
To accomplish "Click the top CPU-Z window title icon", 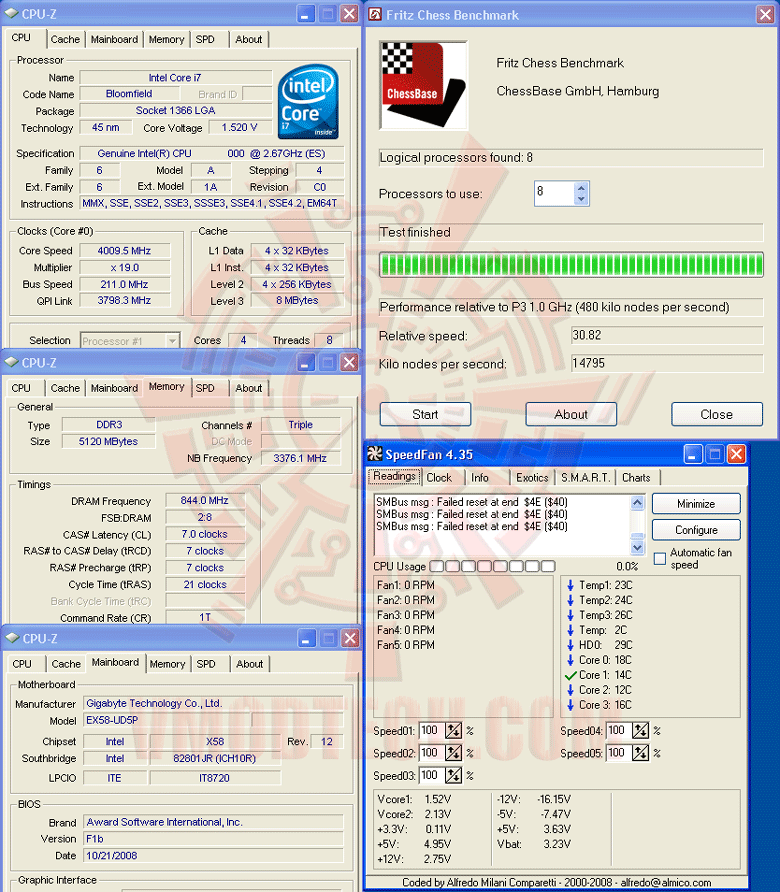I will point(11,13).
